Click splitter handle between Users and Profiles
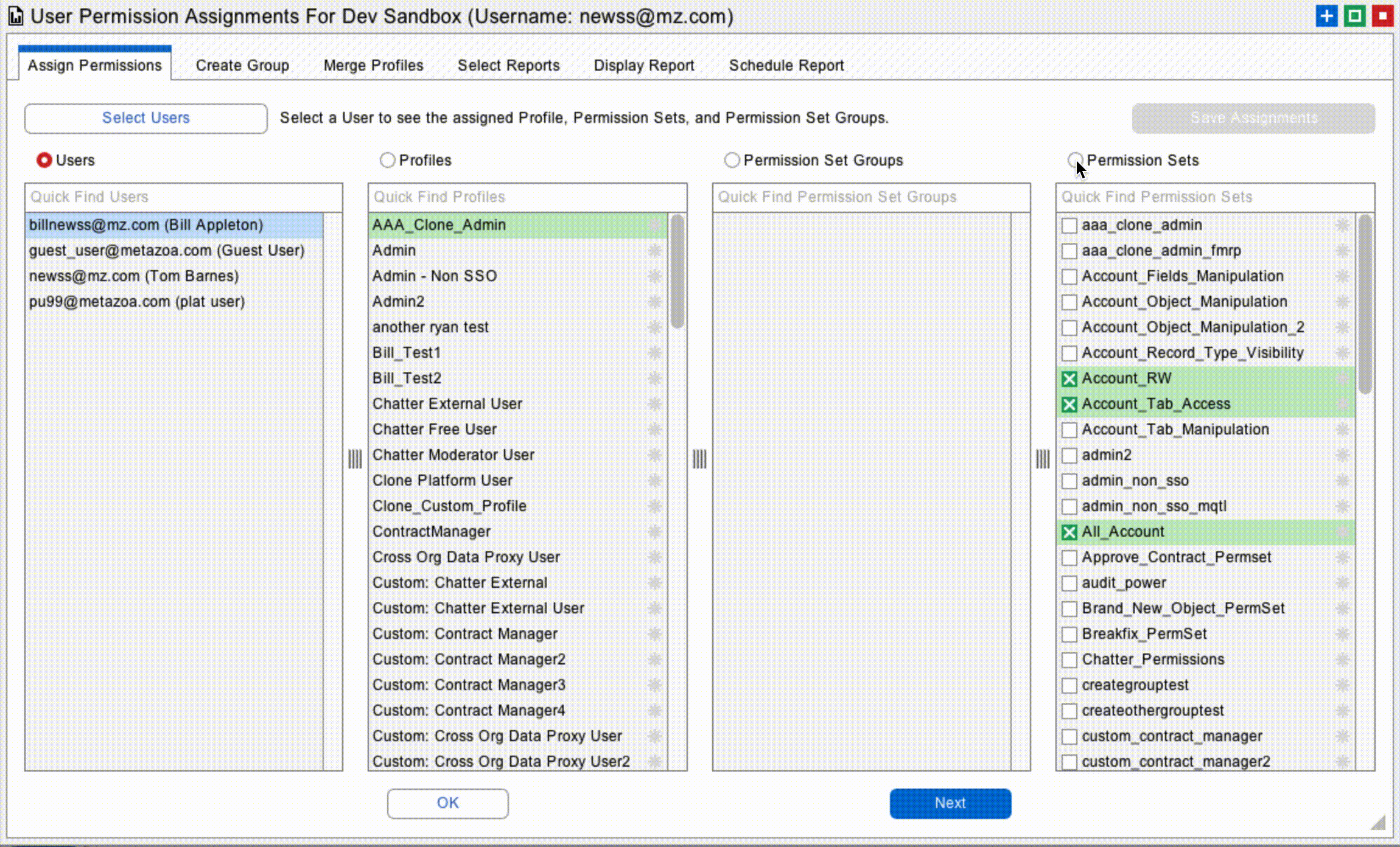 pyautogui.click(x=355, y=459)
